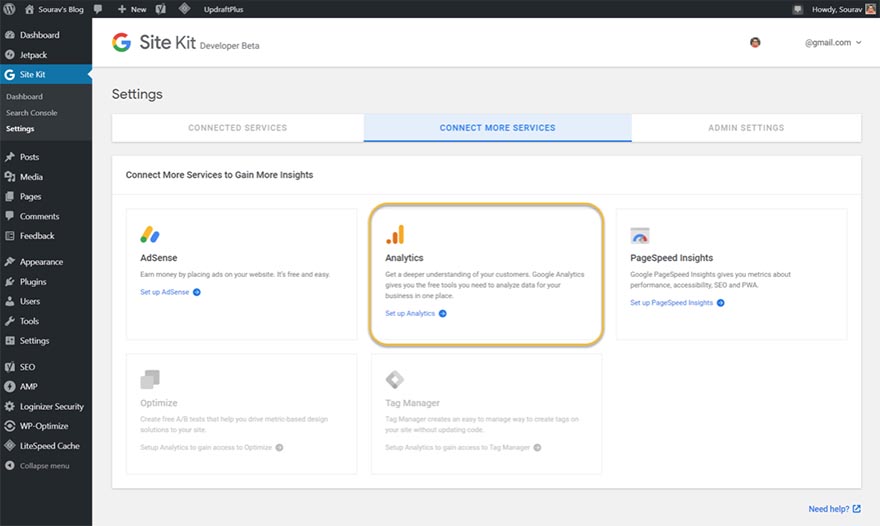The height and width of the screenshot is (526, 880).
Task: Collapse the sidebar menu
Action: pos(46,465)
